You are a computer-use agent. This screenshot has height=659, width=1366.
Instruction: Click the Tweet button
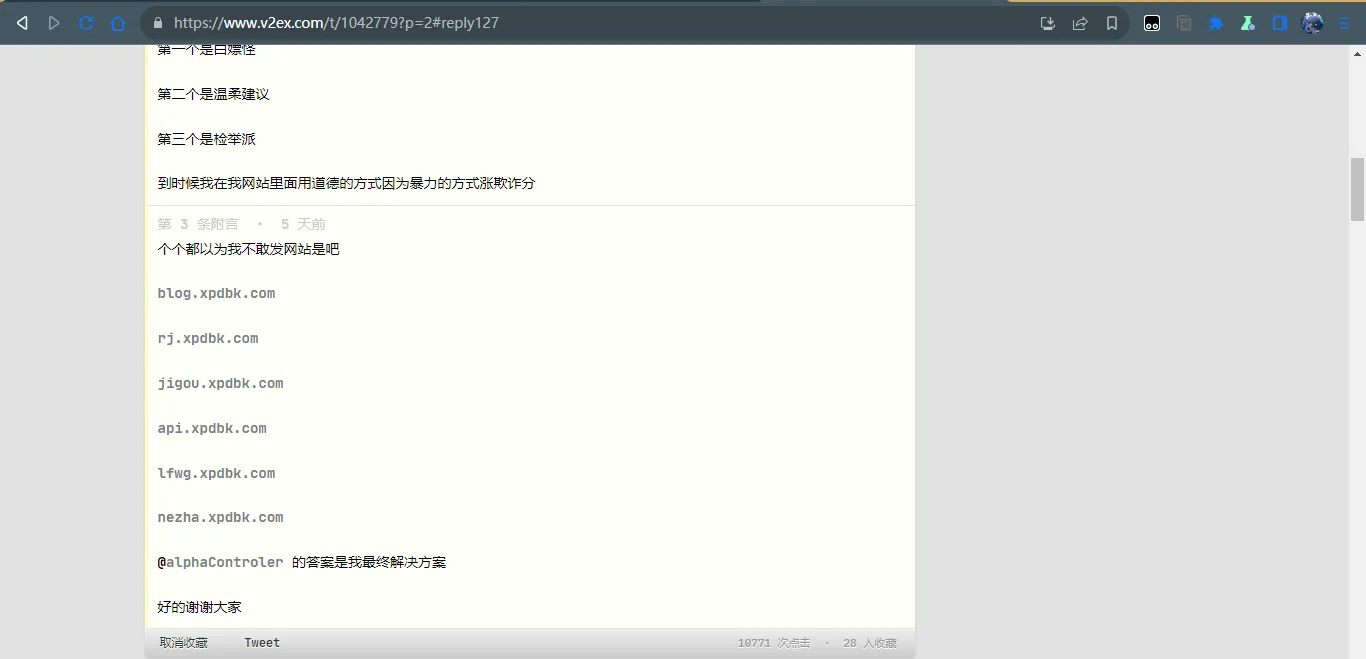coord(261,642)
